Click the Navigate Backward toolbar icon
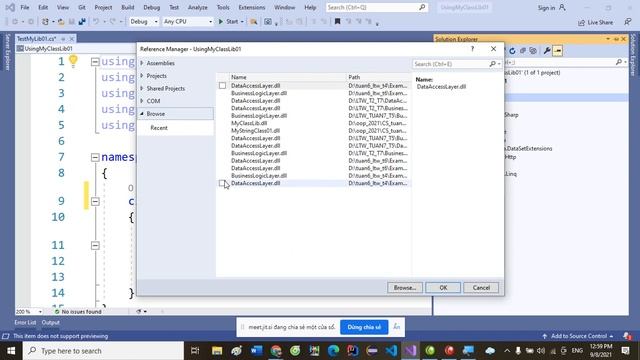The width and height of the screenshot is (640, 360). pos(15,22)
